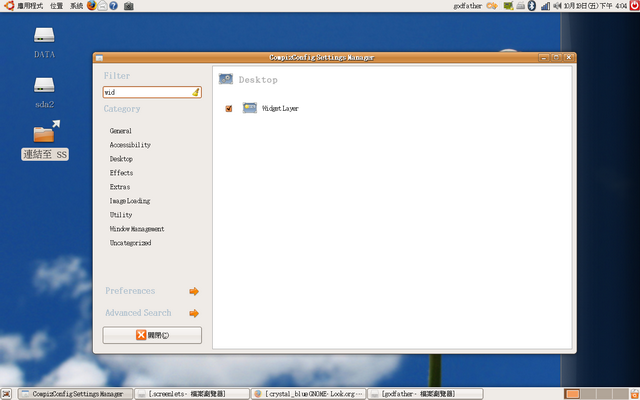Click the Desktop category header icon
The image size is (640, 400).
coord(226,79)
